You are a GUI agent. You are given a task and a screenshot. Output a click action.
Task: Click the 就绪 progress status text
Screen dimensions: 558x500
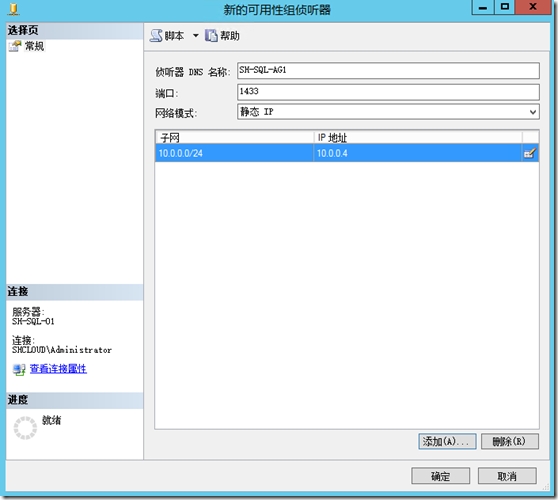51,420
